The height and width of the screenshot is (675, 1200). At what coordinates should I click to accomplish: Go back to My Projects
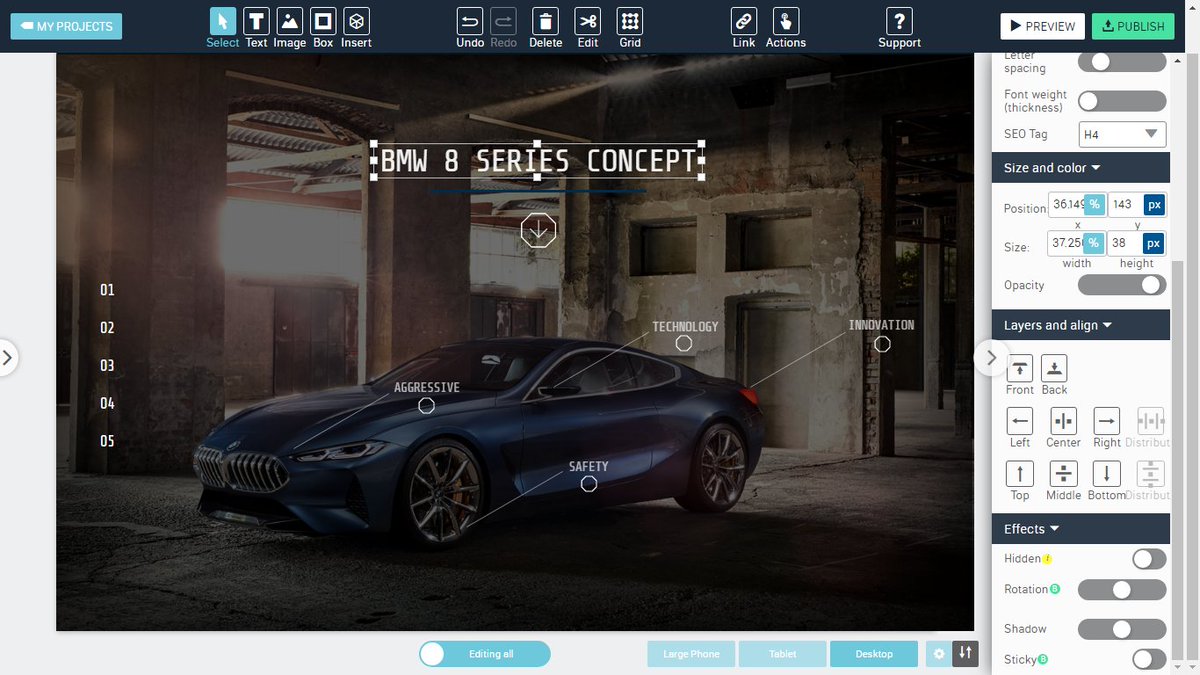pyautogui.click(x=66, y=26)
